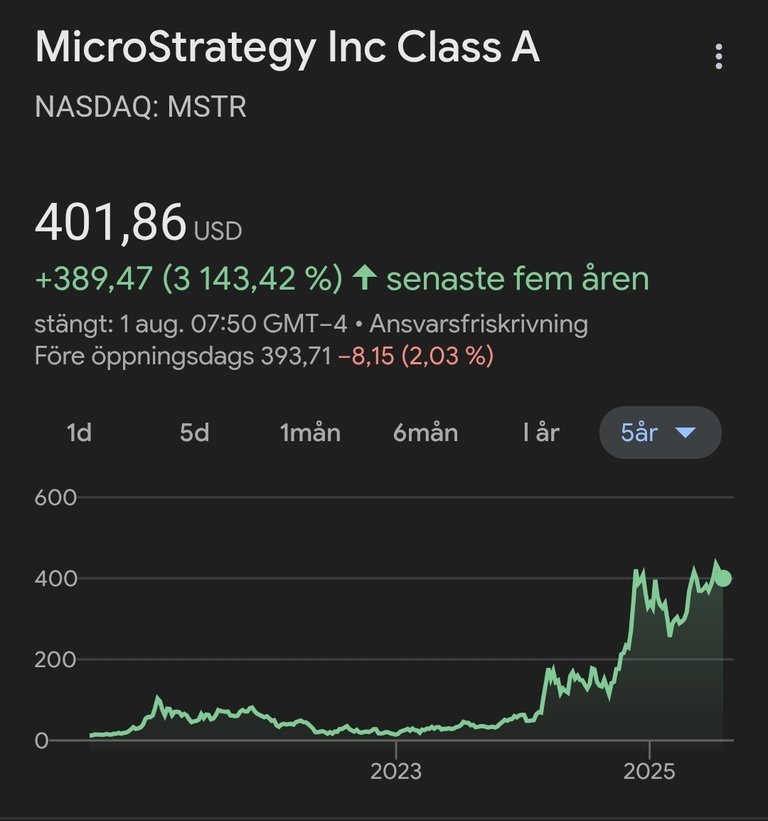Click the NASDAQ: MSTR ticker label
The image size is (768, 821).
click(x=140, y=107)
